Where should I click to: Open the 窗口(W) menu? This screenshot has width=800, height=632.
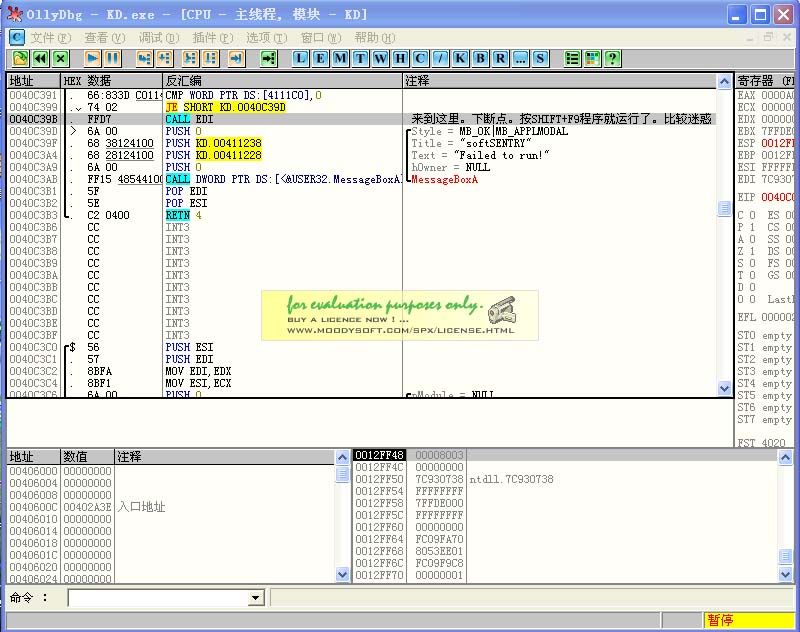(x=321, y=38)
